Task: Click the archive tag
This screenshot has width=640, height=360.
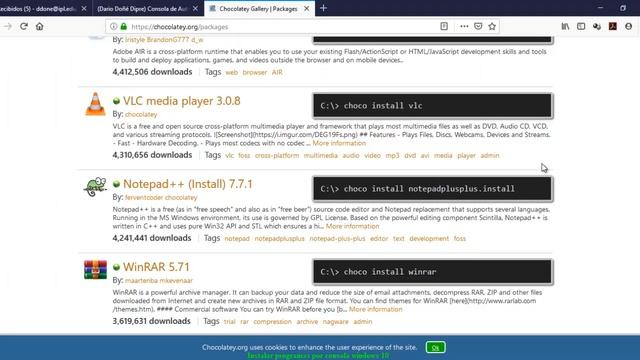Action: [x=307, y=322]
